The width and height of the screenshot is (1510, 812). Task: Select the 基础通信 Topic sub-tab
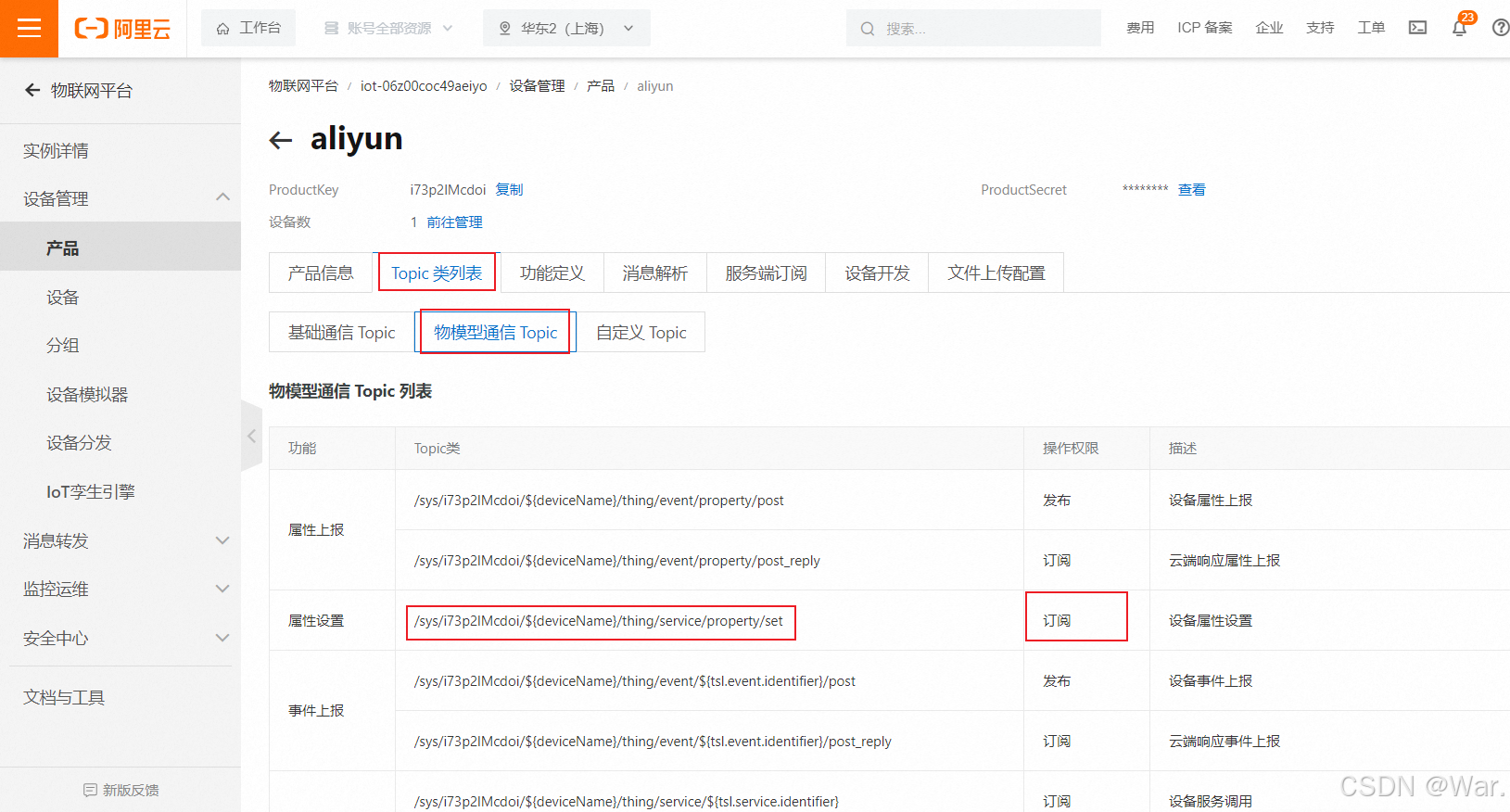pos(341,332)
